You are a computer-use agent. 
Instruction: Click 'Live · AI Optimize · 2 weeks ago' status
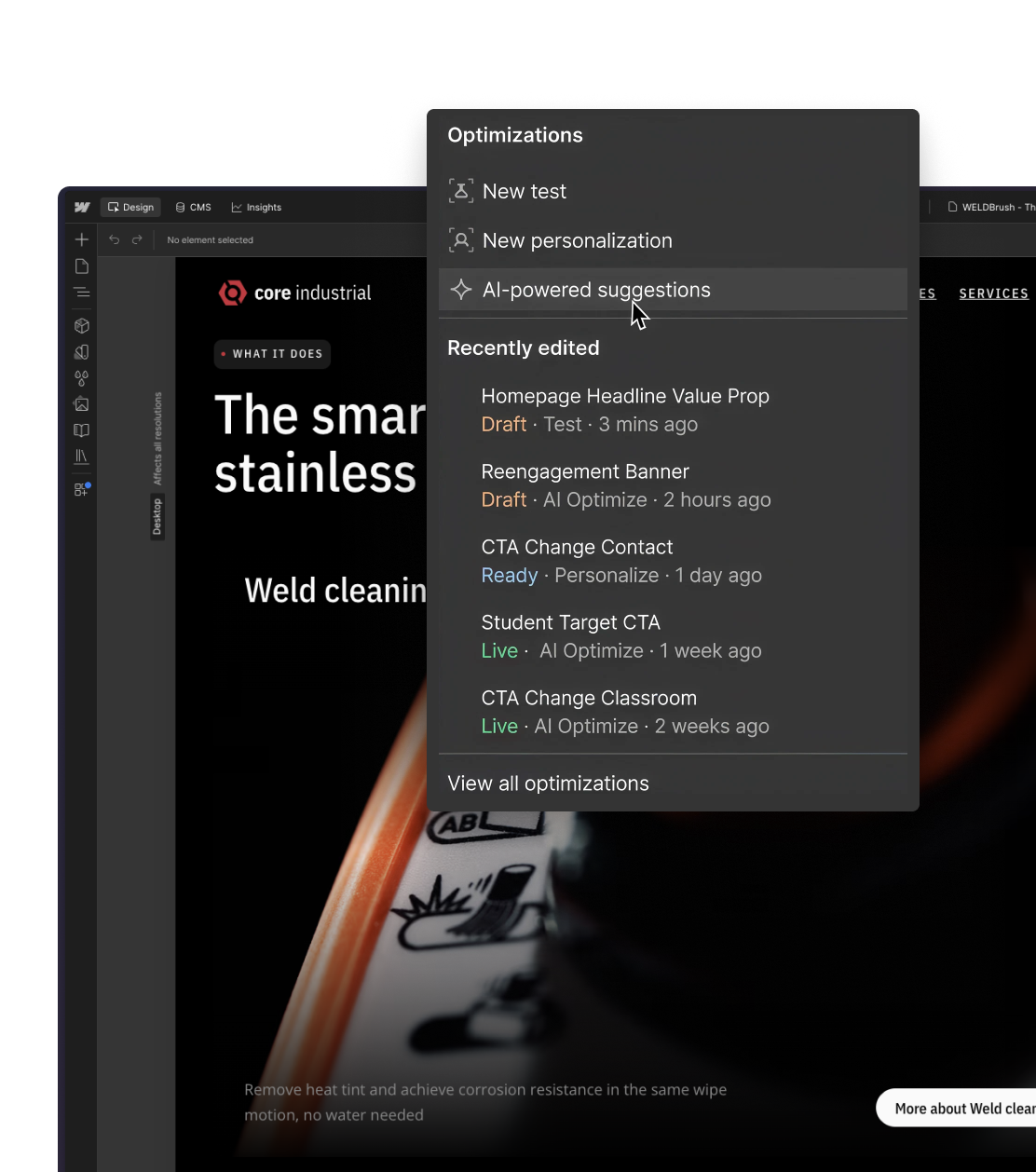(x=625, y=727)
